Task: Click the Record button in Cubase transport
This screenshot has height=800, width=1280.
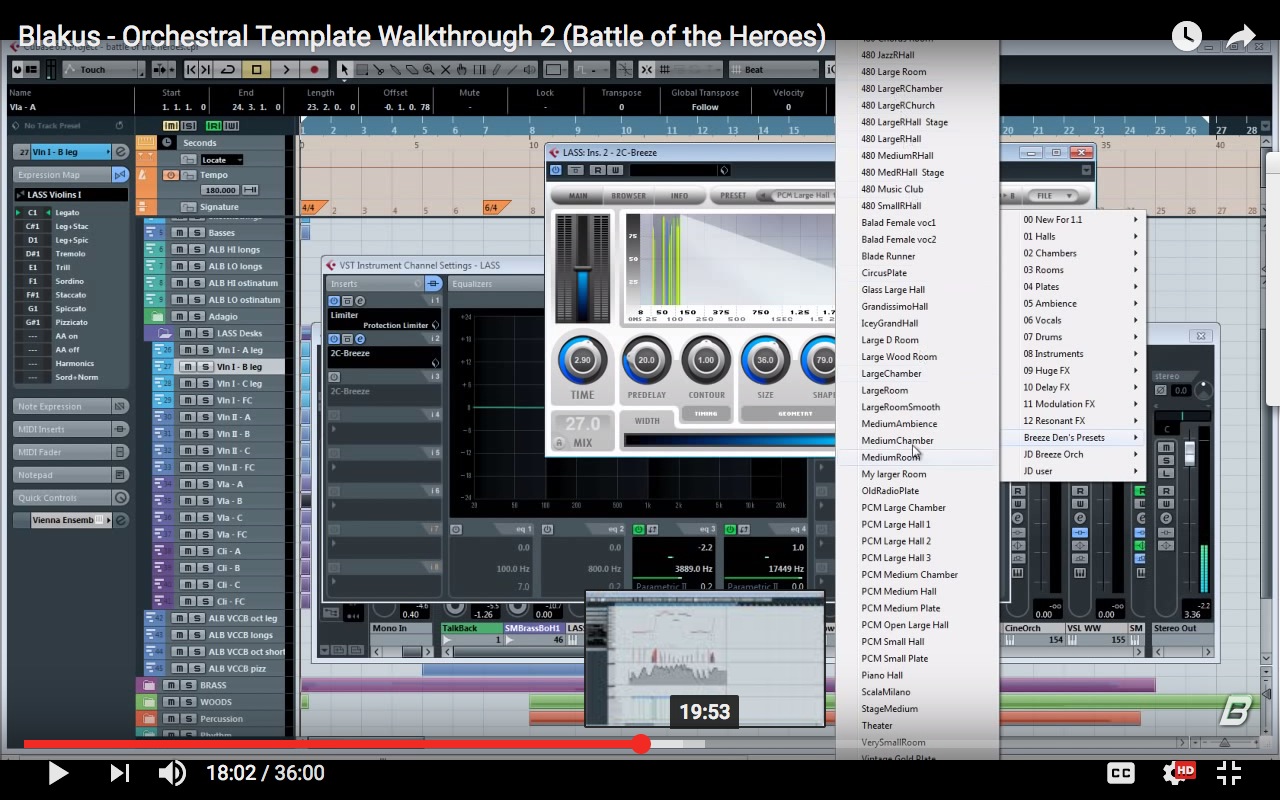Action: 315,69
